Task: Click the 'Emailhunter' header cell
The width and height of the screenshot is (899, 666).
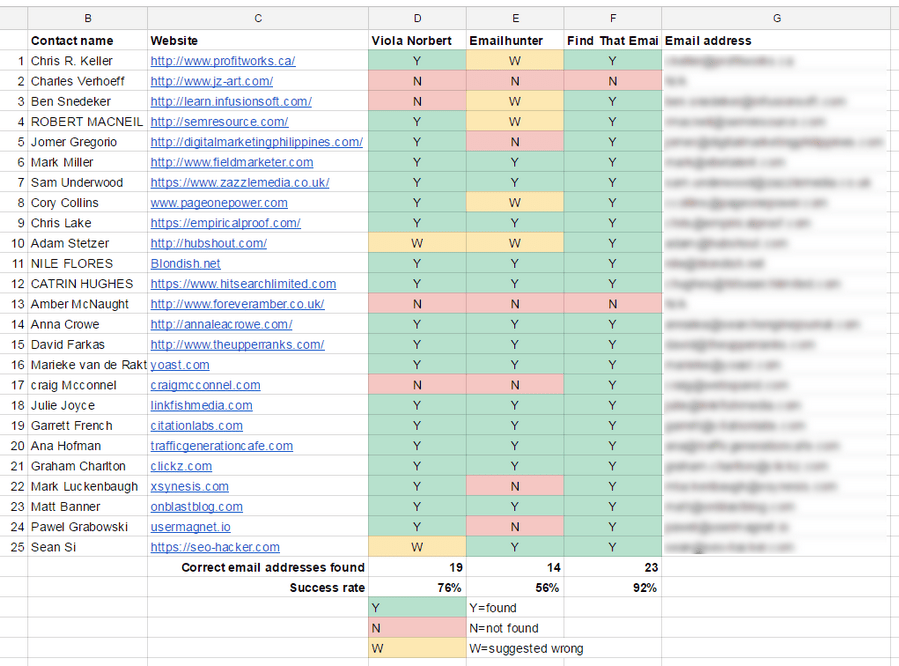Action: [515, 41]
